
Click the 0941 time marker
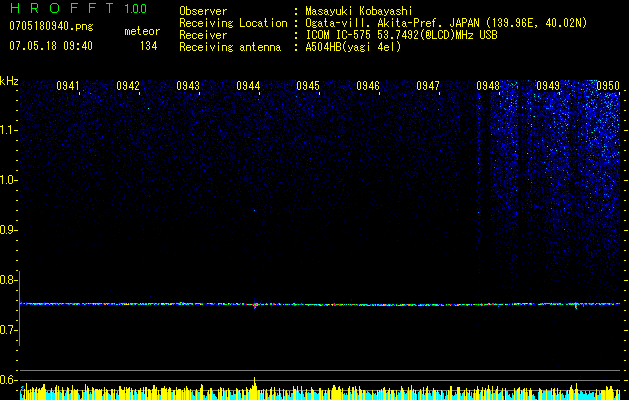coord(67,86)
